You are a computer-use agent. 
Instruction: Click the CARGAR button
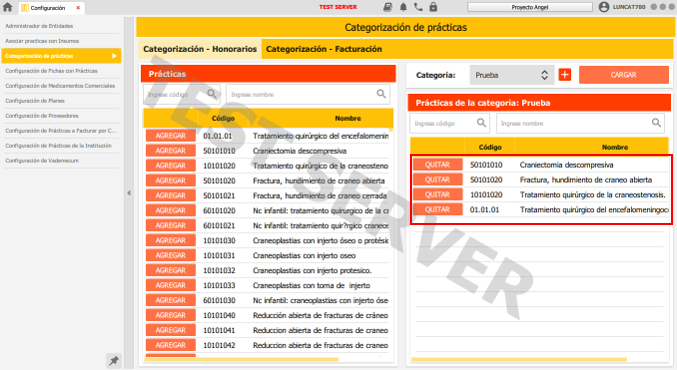623,75
